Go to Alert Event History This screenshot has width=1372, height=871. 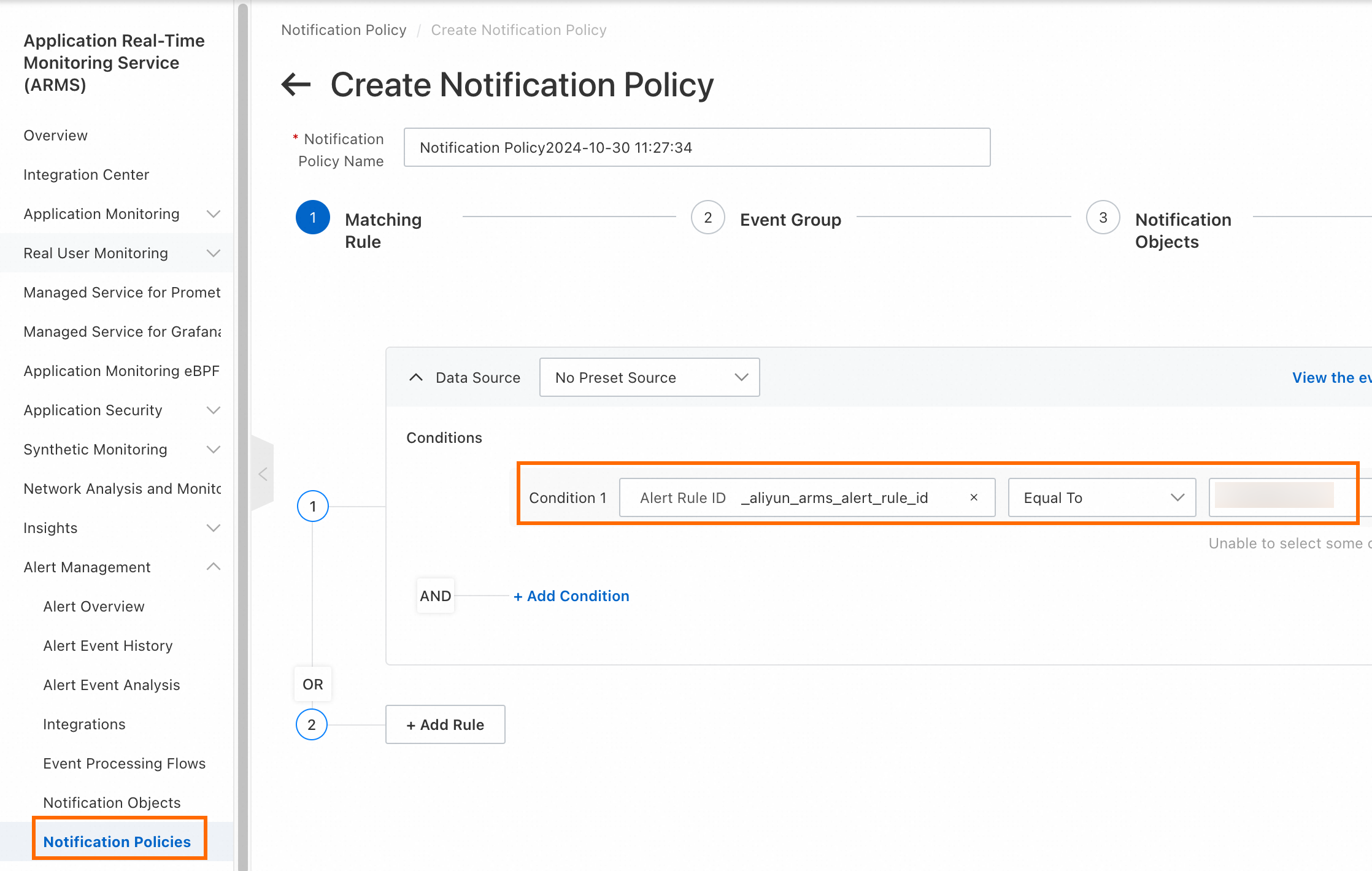tap(108, 646)
